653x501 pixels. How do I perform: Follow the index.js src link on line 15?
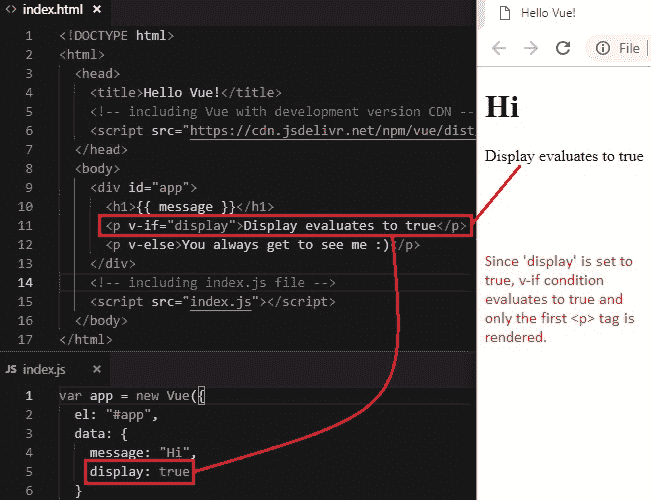pos(221,302)
